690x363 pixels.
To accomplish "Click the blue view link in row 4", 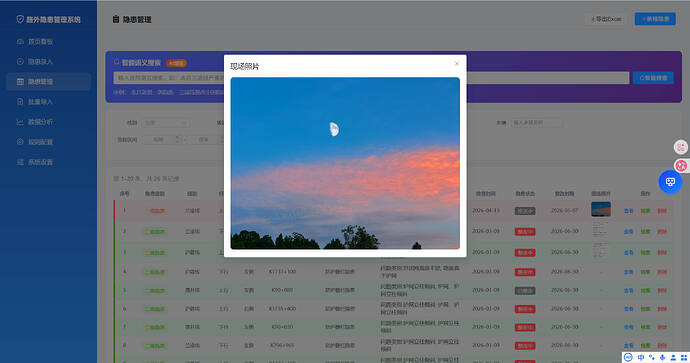I will point(628,272).
